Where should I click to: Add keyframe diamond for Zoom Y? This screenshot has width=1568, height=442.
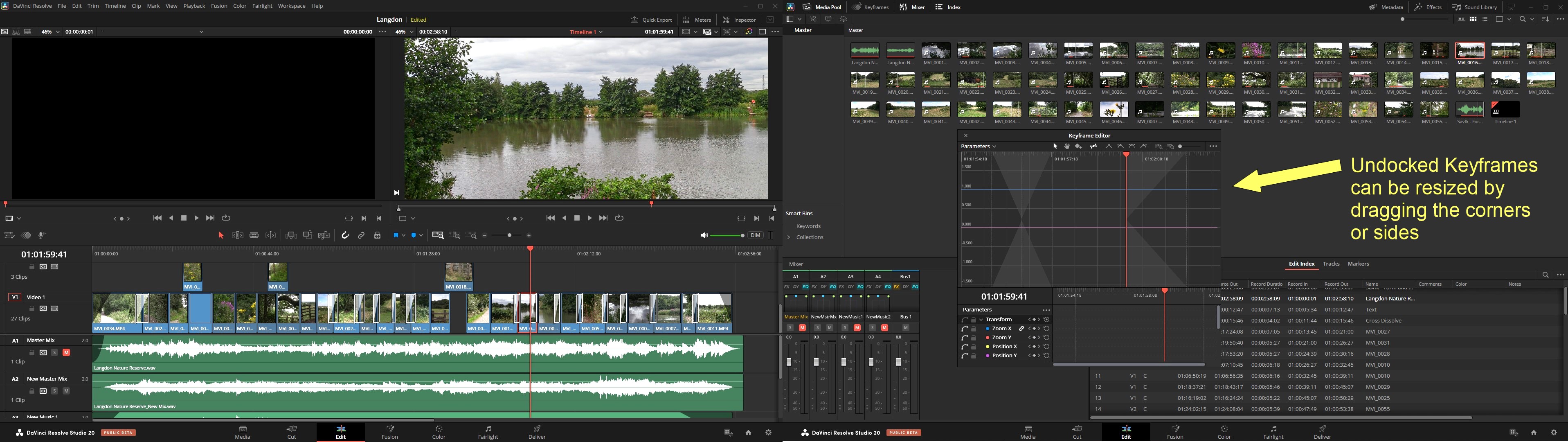pos(1034,338)
